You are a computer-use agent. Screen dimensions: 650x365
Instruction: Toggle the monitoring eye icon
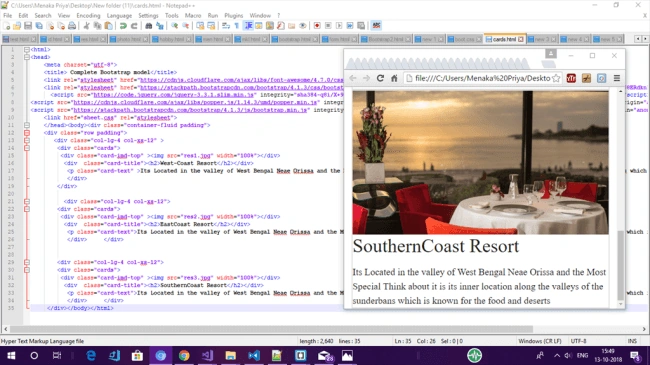[303, 26]
